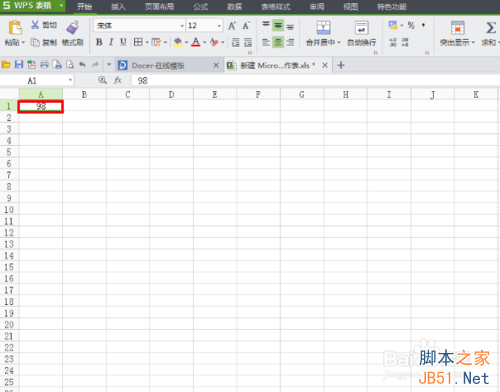500x392 pixels.
Task: Toggle align text right
Action: [x=290, y=42]
